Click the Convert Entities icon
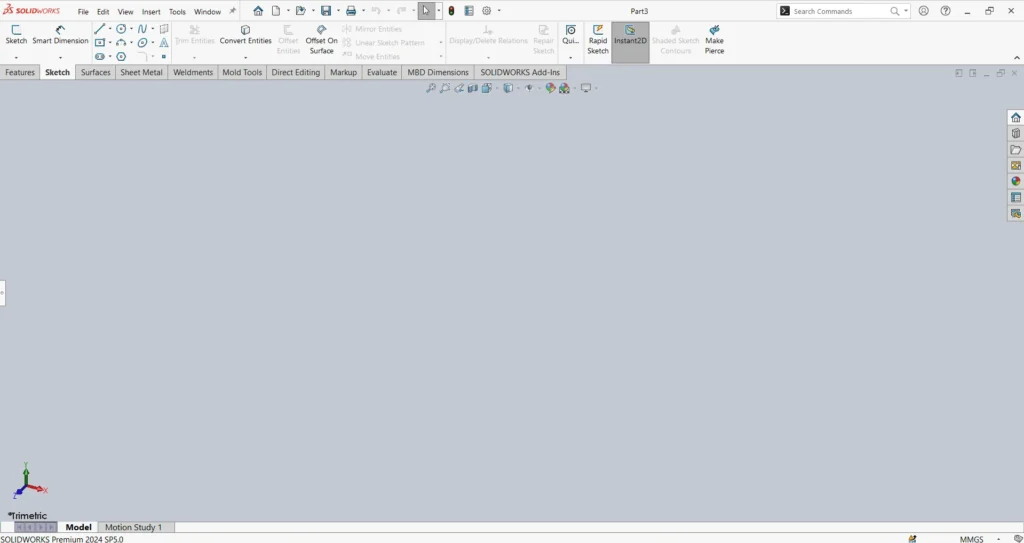The width and height of the screenshot is (1024, 543). point(246,29)
